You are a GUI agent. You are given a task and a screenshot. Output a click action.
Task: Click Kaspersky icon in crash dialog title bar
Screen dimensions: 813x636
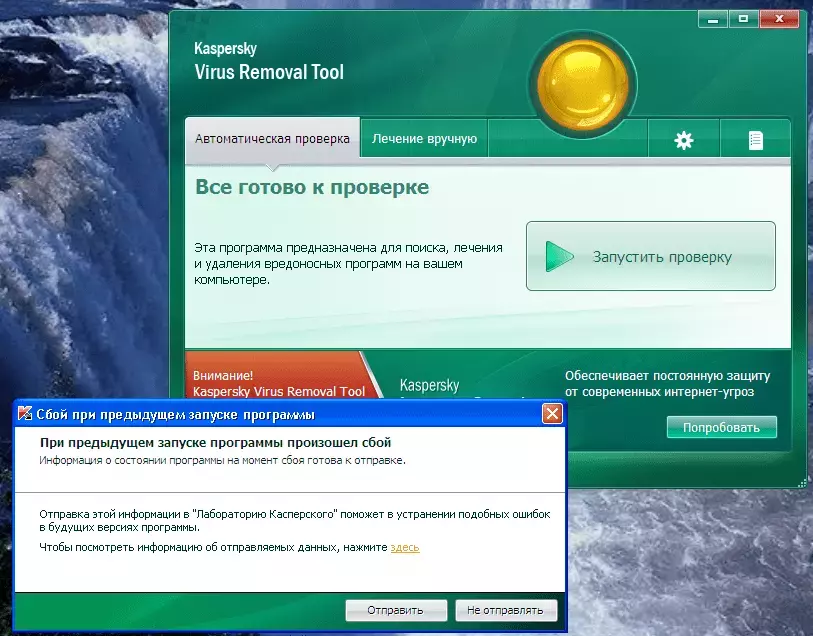click(25, 414)
